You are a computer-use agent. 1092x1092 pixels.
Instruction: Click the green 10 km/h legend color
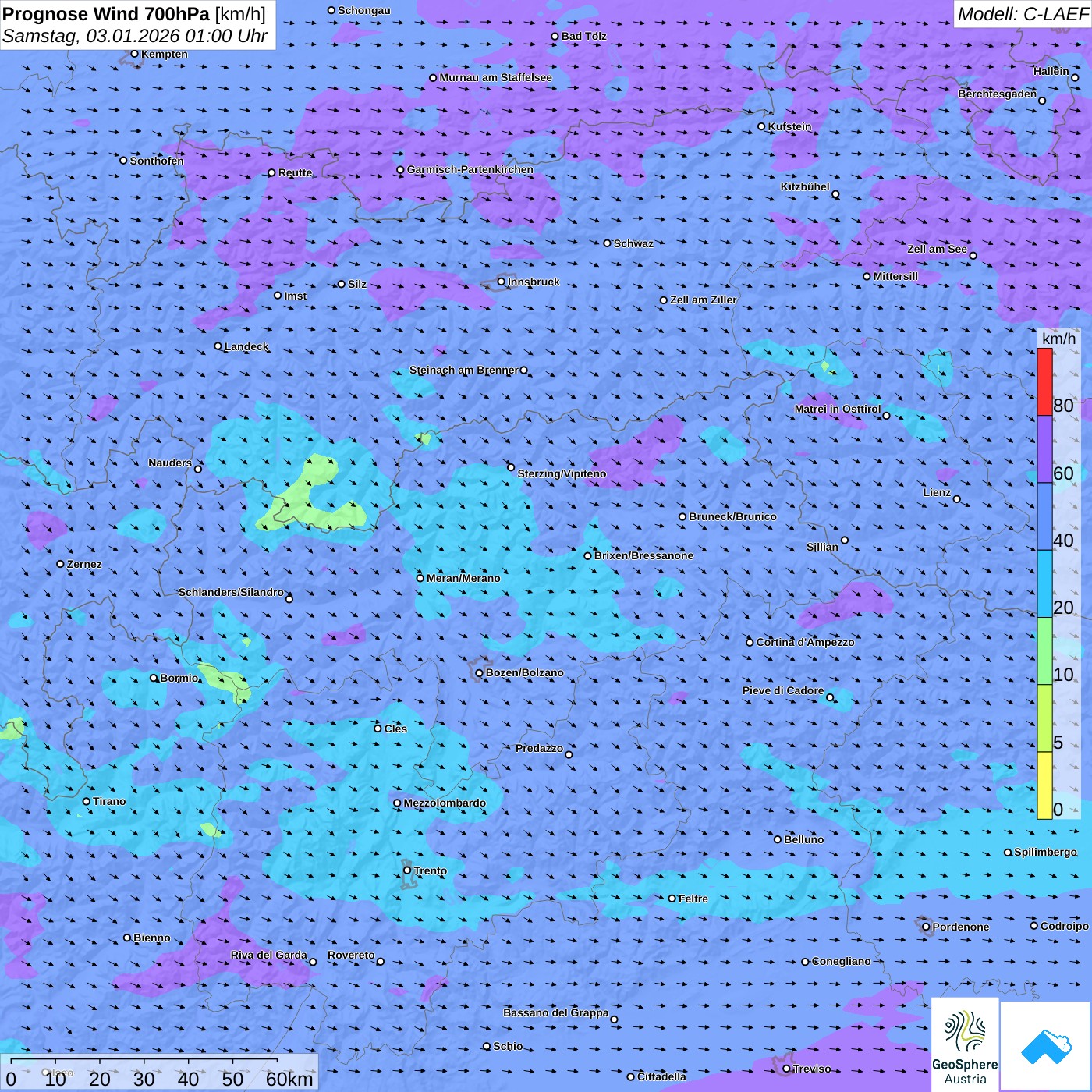(x=1044, y=651)
